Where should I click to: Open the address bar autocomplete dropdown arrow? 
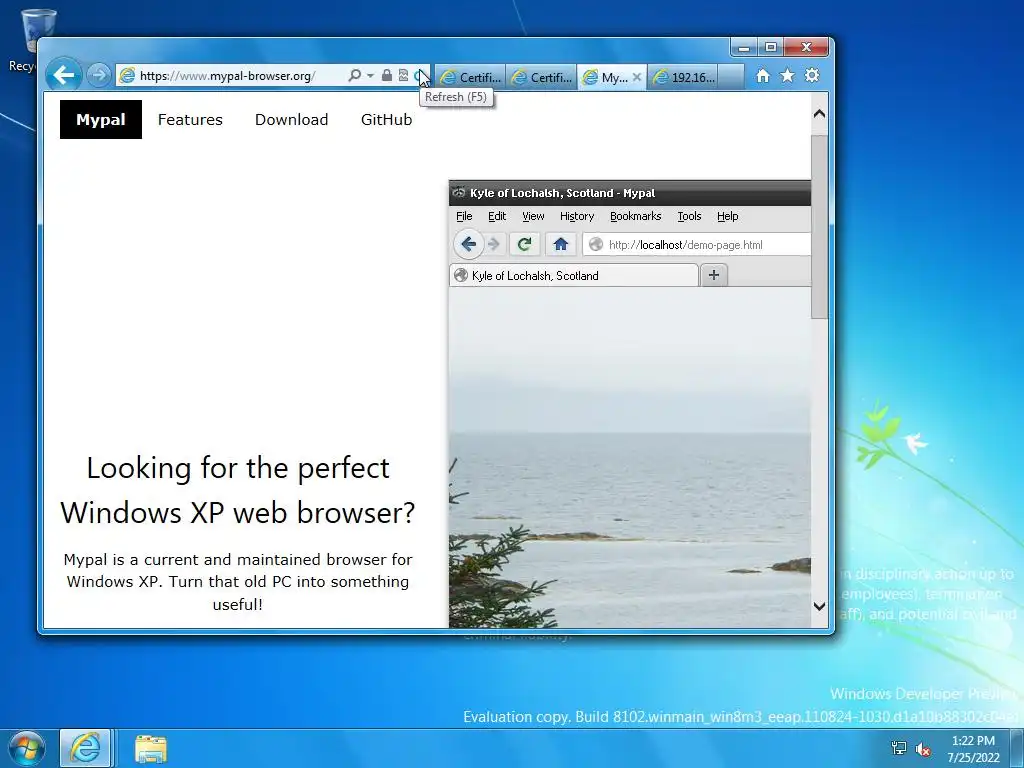coord(370,76)
